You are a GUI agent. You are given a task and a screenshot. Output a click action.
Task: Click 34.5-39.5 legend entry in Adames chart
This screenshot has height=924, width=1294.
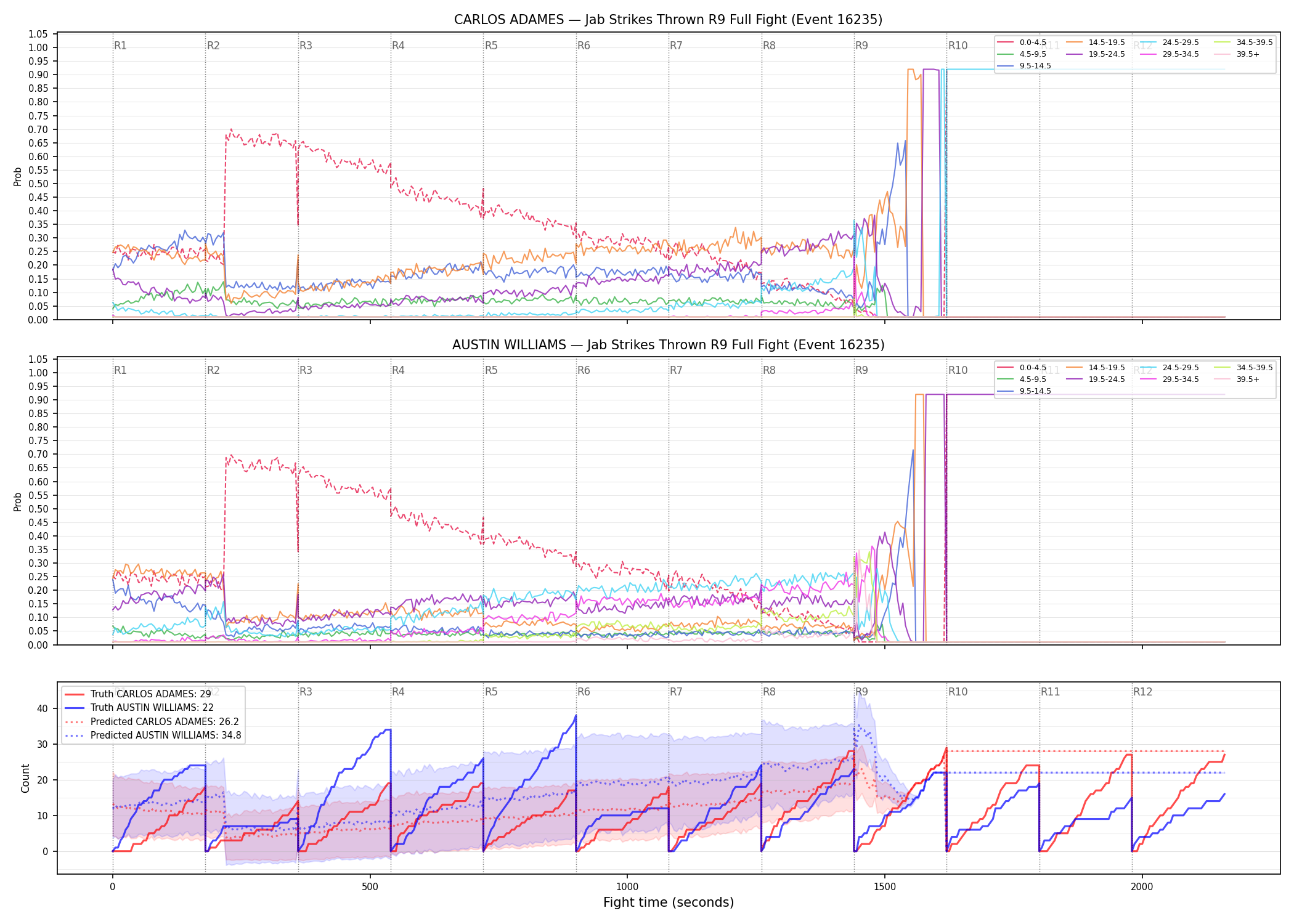click(1244, 43)
